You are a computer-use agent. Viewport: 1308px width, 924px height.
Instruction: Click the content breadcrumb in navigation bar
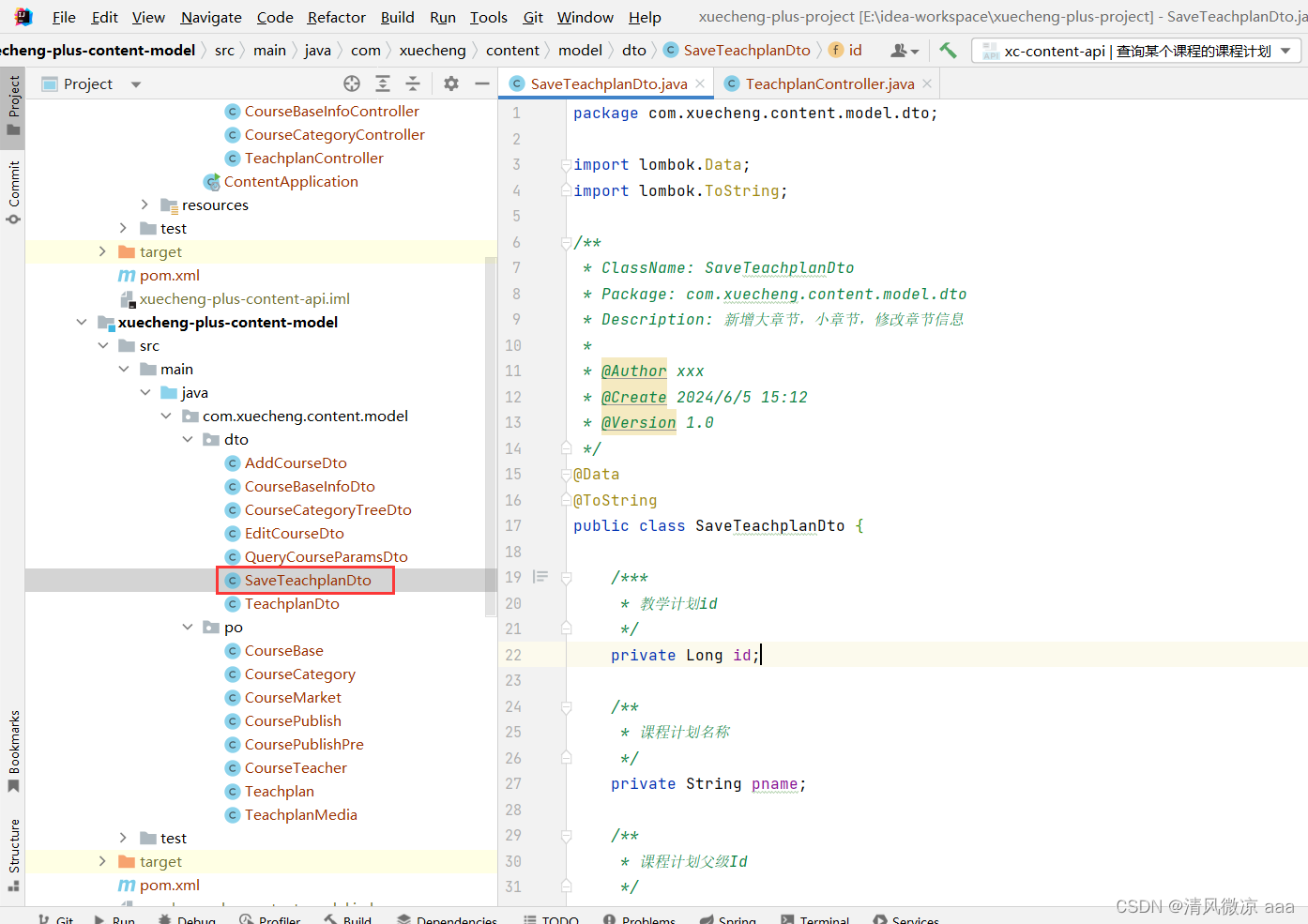point(512,50)
